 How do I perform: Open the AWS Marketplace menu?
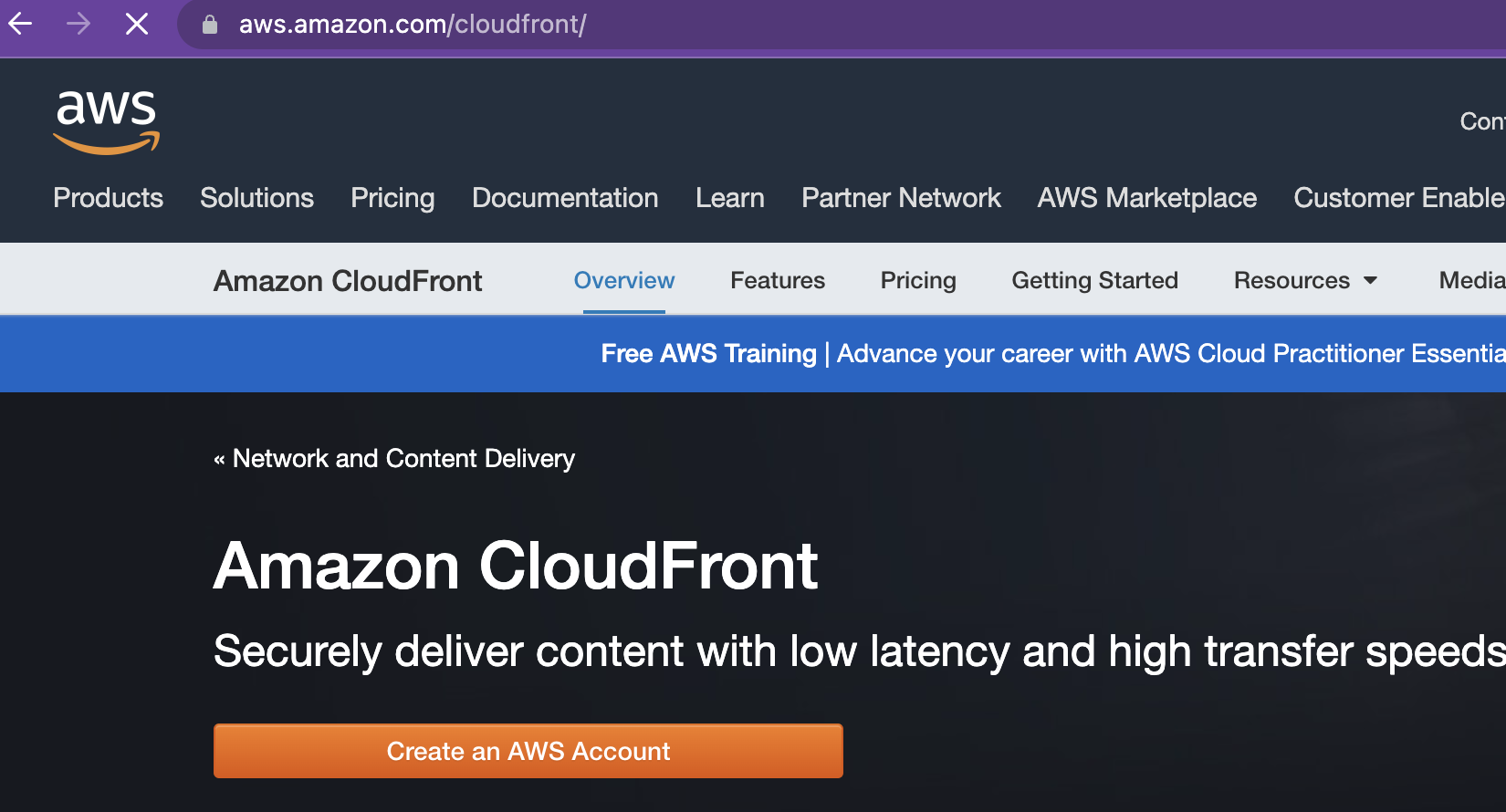1147,198
